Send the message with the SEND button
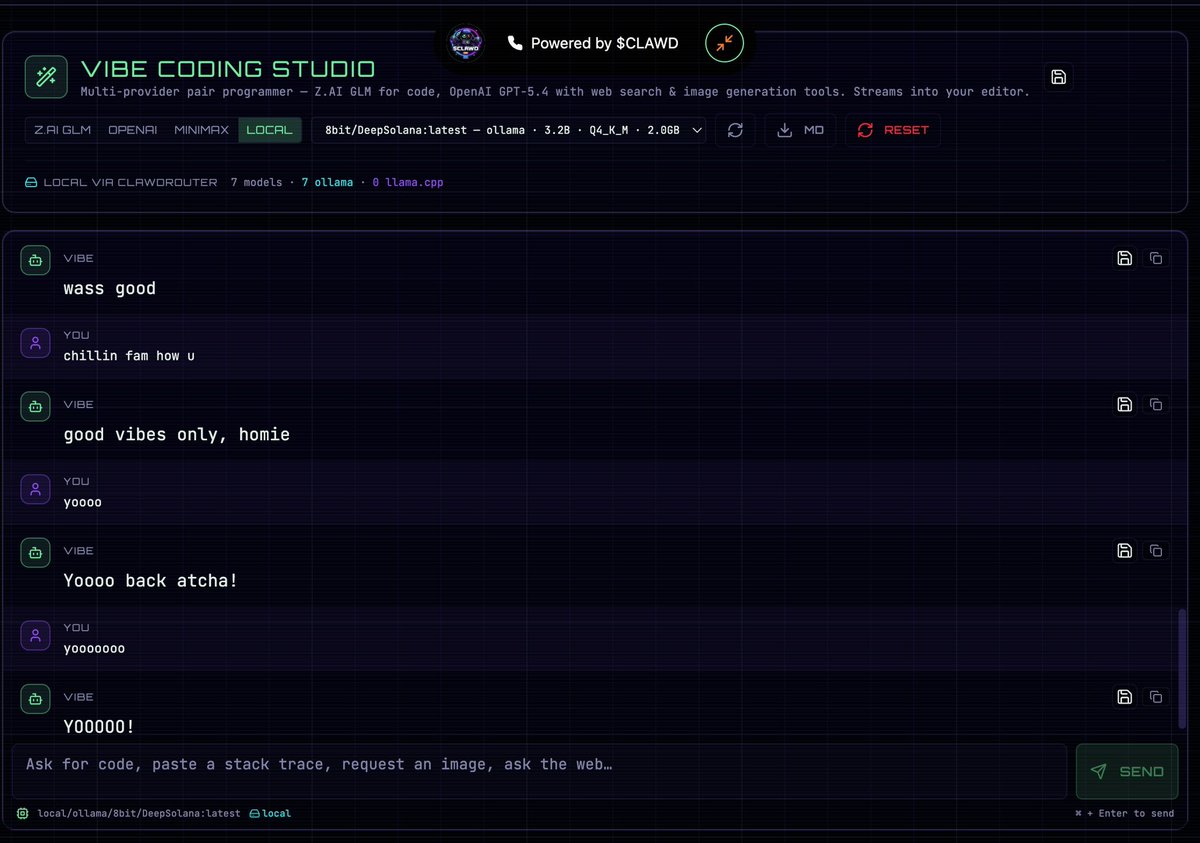Screen dimensions: 1200x843 [1127, 771]
